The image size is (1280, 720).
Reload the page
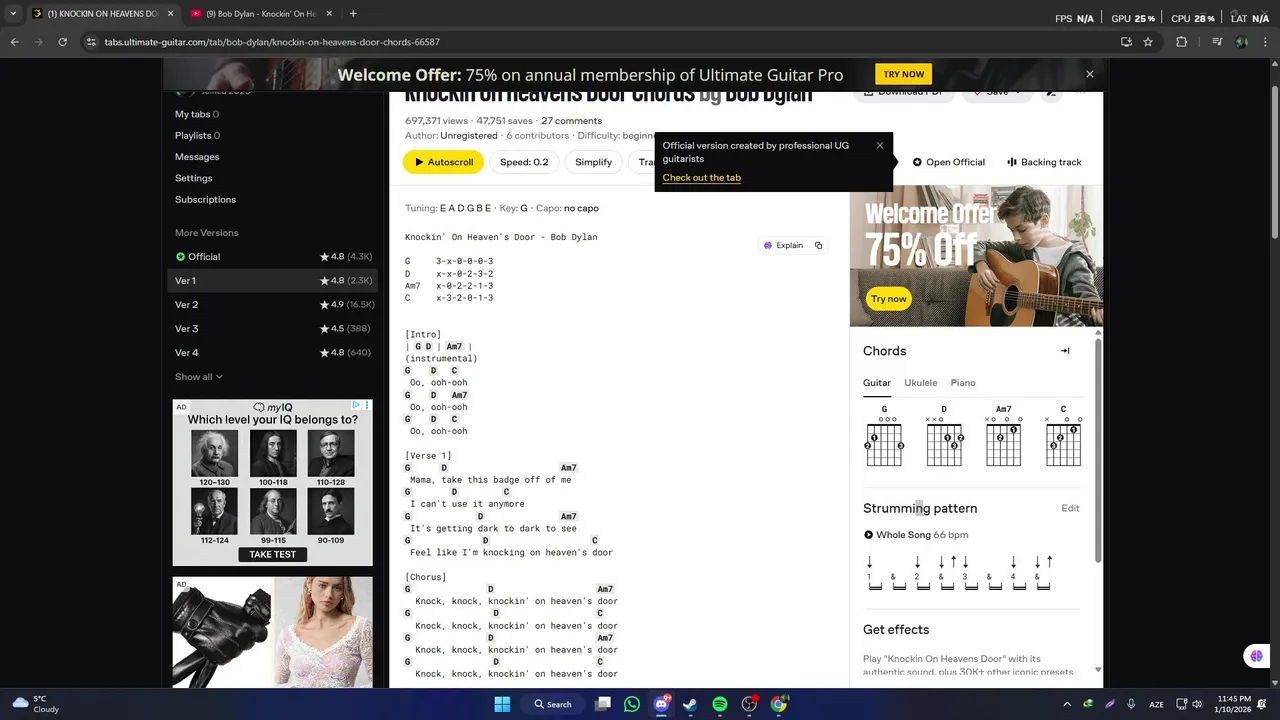coord(62,42)
